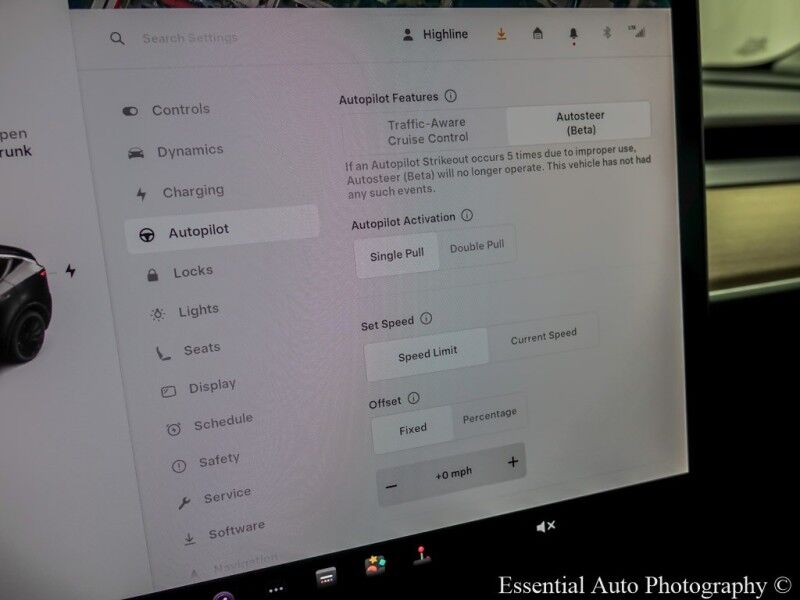
Task: Choose Double Pull activation
Action: (477, 246)
